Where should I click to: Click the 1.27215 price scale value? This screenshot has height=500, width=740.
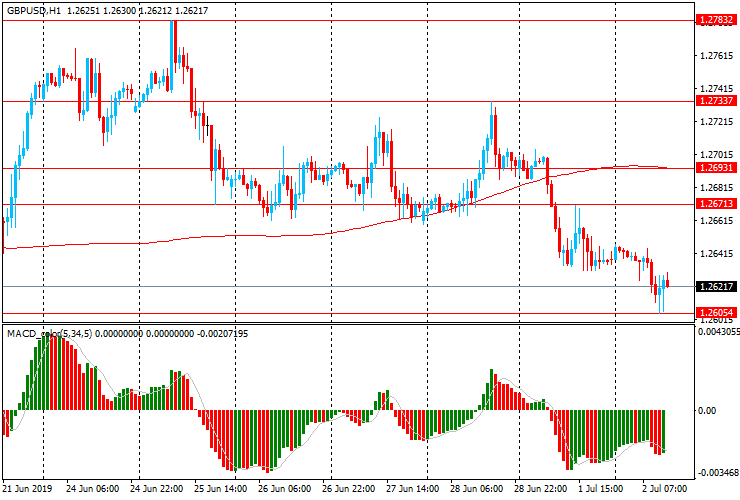(x=717, y=121)
